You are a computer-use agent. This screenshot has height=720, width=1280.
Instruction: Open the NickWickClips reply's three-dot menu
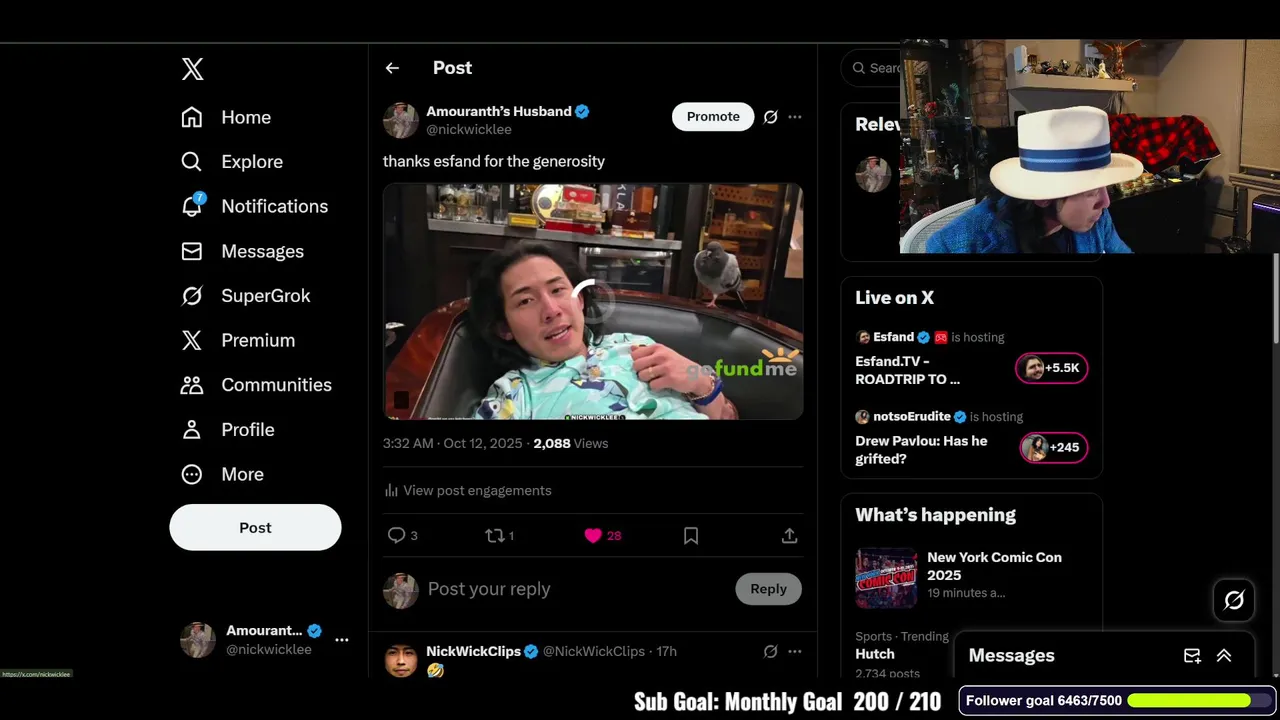795,651
